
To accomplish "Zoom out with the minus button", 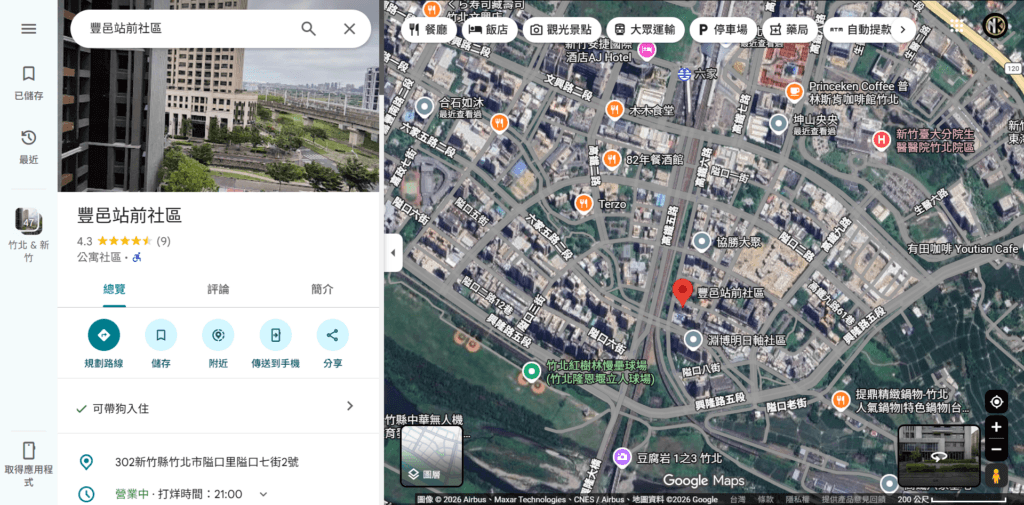I will 996,449.
